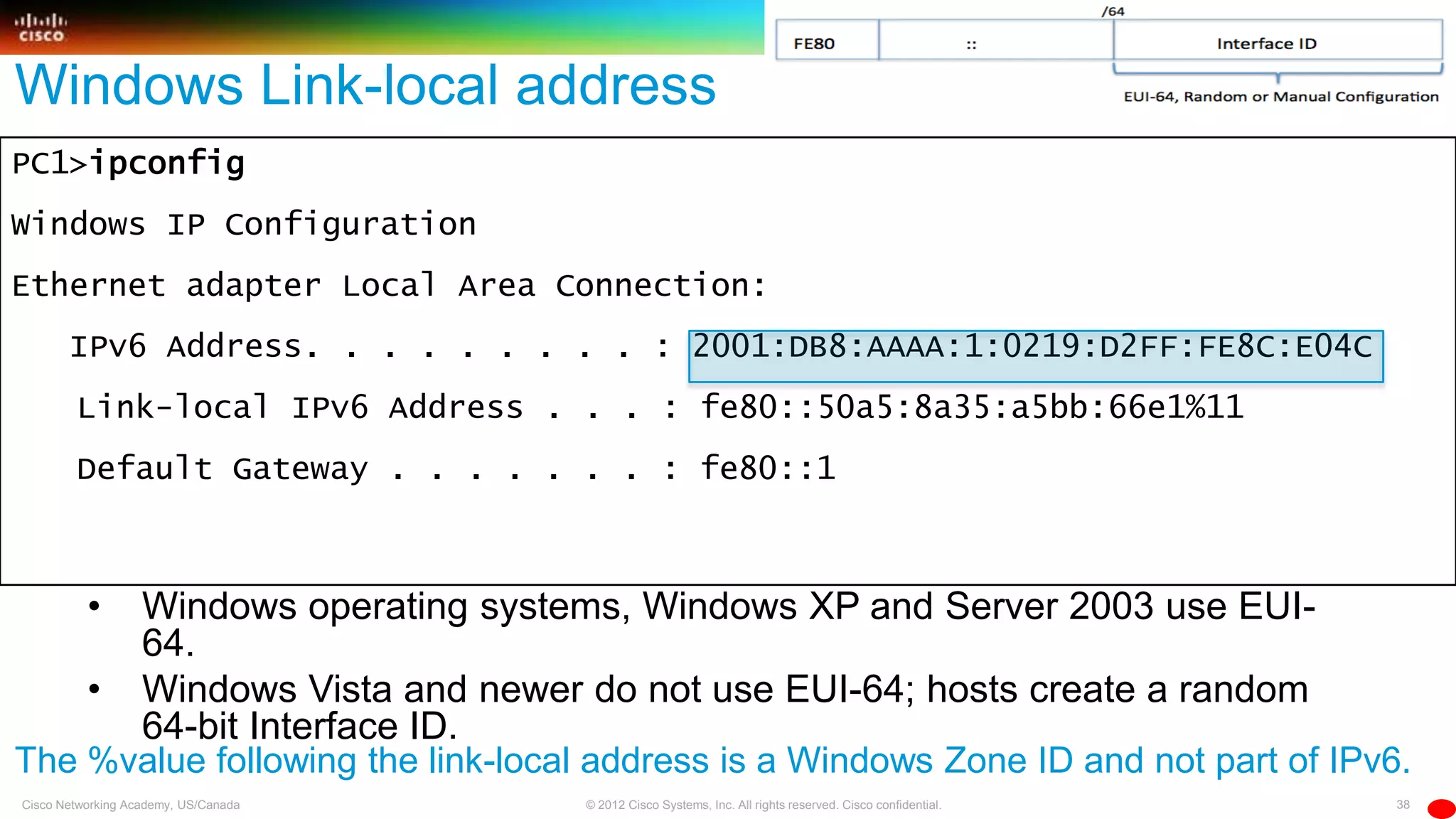Select the '::' box in the diagram
The image size is (1456, 819).
[996, 41]
